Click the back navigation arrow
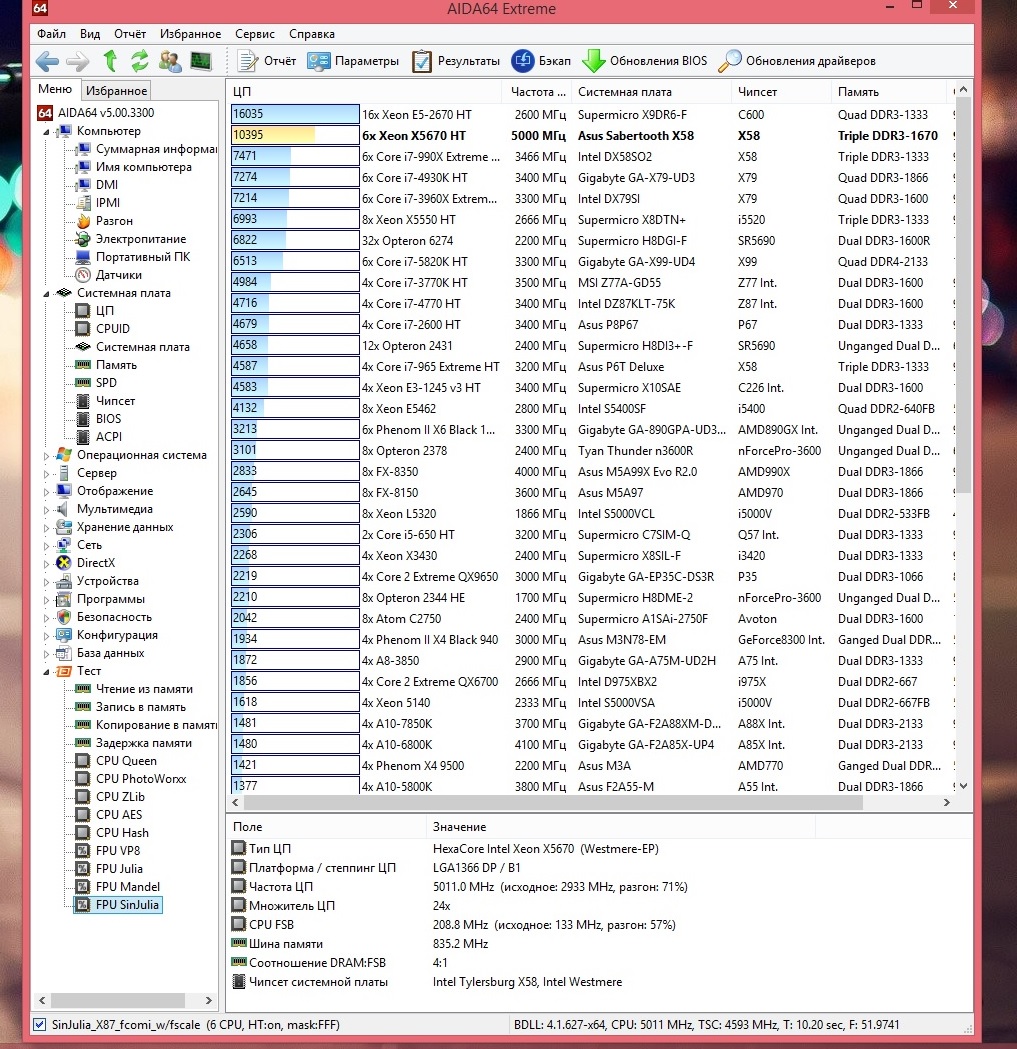Screen dimensions: 1017x1049 pos(48,62)
